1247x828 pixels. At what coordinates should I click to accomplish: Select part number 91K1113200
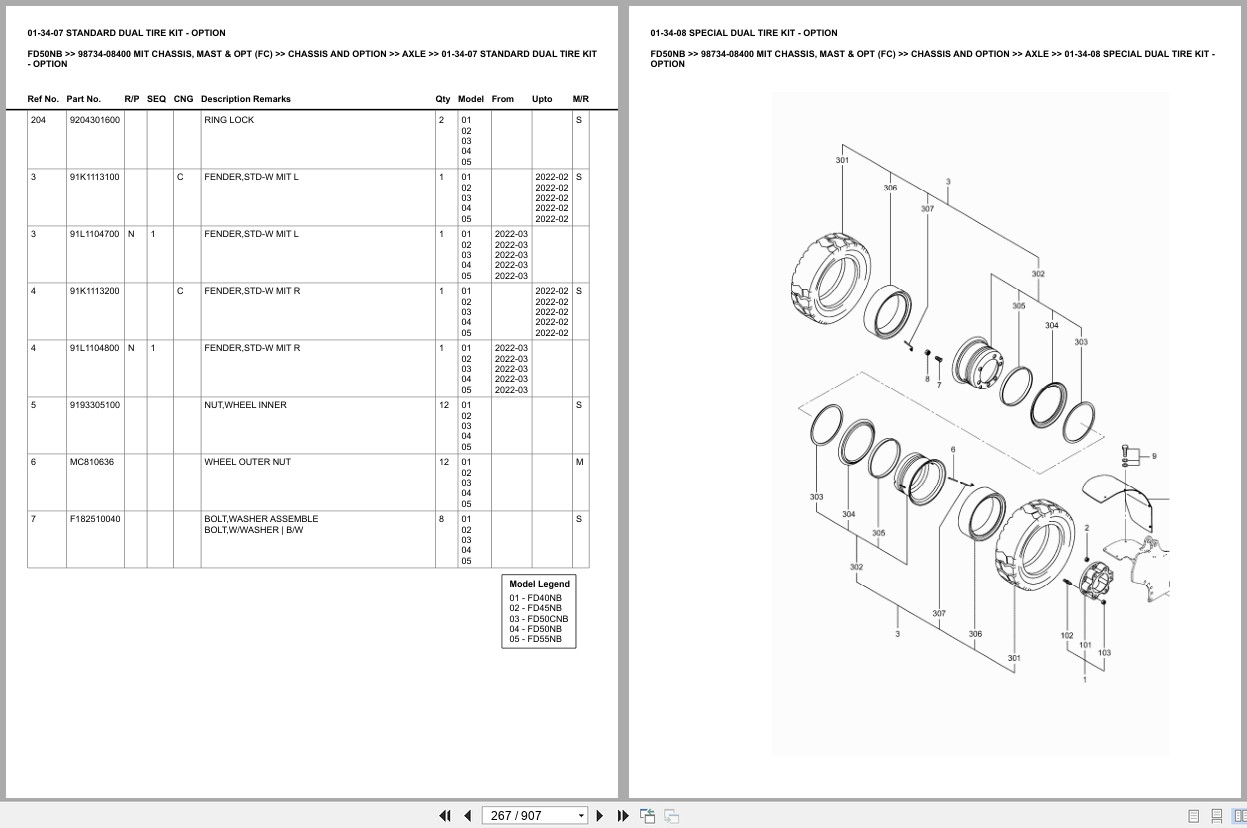(95, 291)
